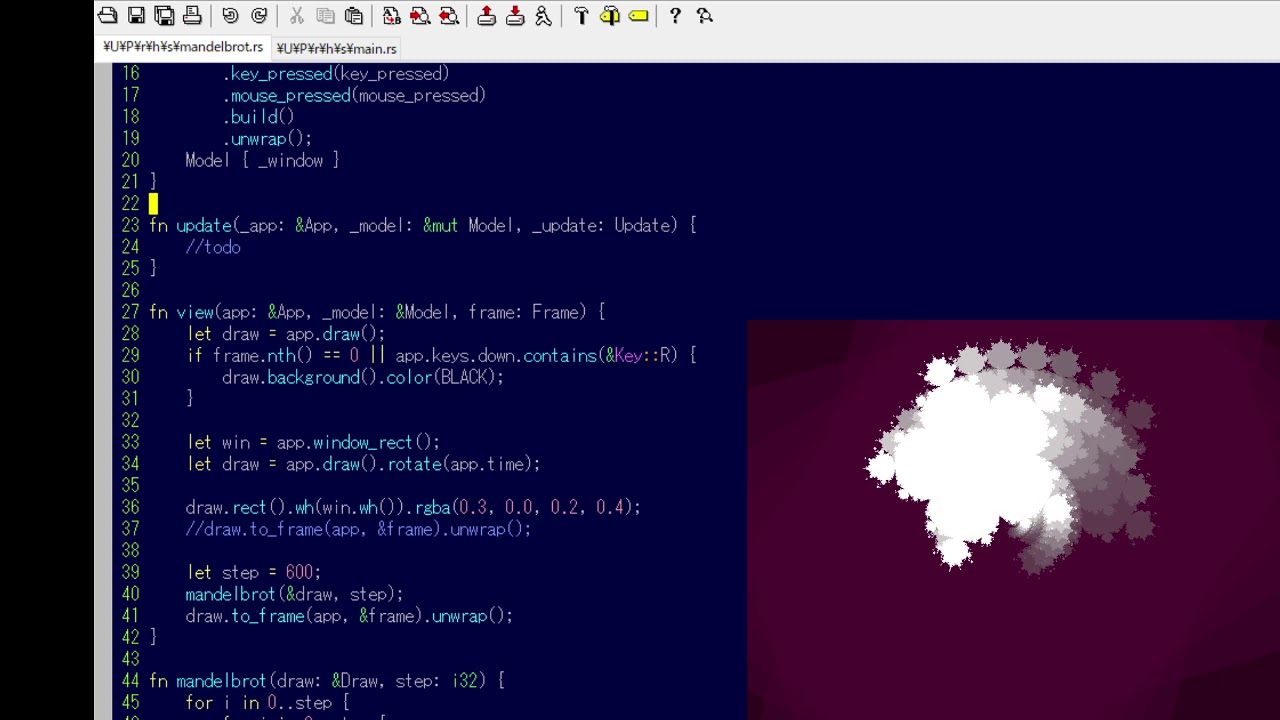This screenshot has width=1280, height=720.
Task: Click the Print icon
Action: click(193, 16)
